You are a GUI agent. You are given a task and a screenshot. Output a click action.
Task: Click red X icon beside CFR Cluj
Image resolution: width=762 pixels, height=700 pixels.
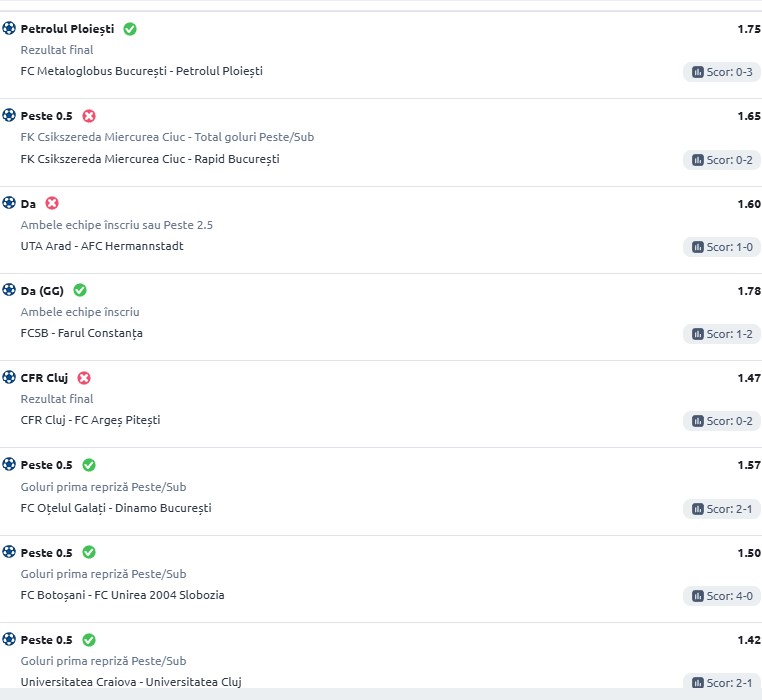(84, 378)
